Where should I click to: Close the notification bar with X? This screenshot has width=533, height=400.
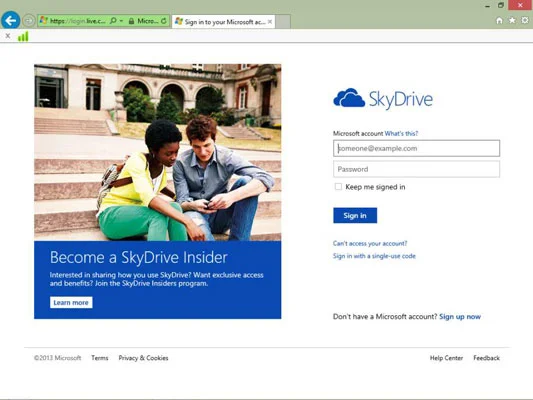(8, 36)
